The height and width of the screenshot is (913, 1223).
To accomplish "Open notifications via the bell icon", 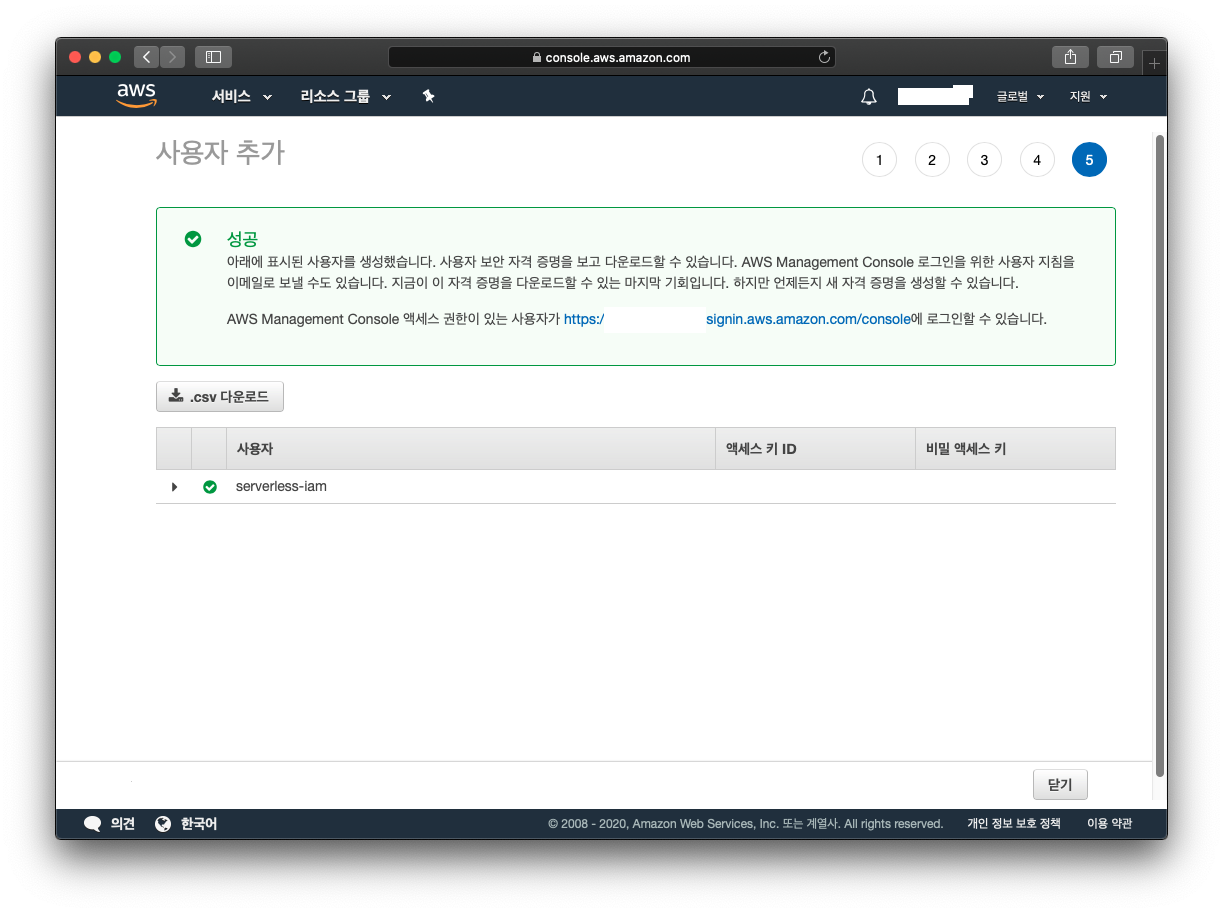I will [x=868, y=96].
